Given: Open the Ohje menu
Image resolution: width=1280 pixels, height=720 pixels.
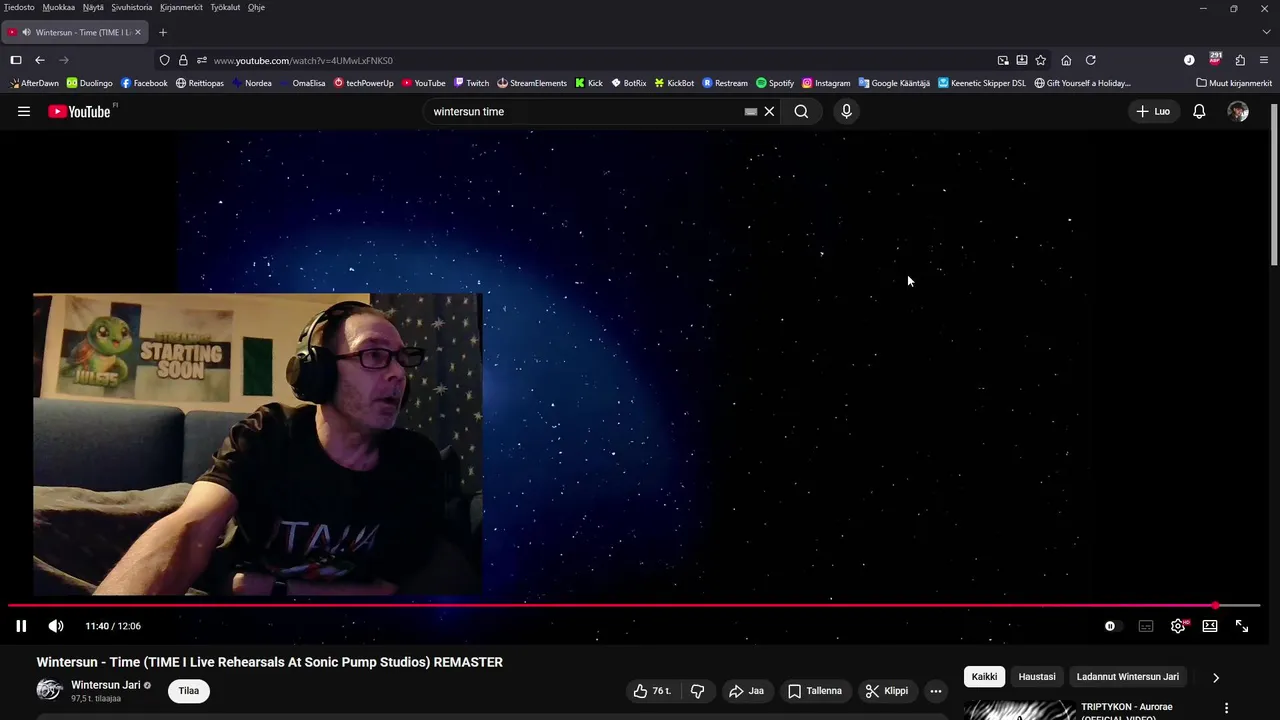Looking at the screenshot, I should point(256,7).
